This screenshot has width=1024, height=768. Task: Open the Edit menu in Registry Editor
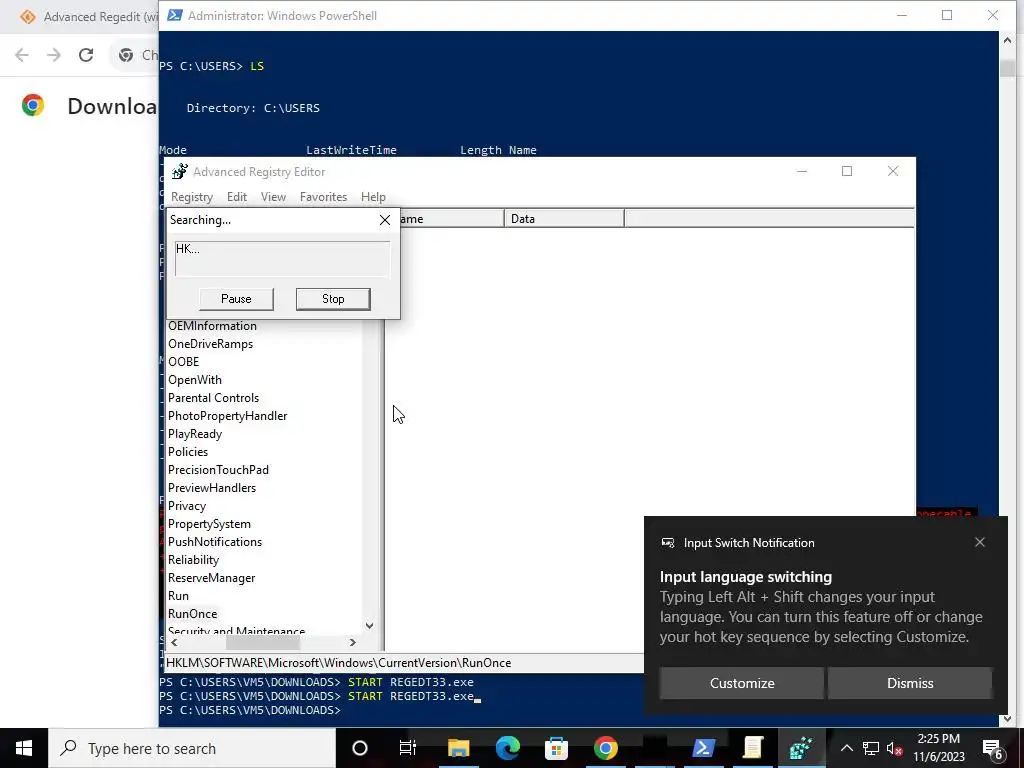[236, 197]
